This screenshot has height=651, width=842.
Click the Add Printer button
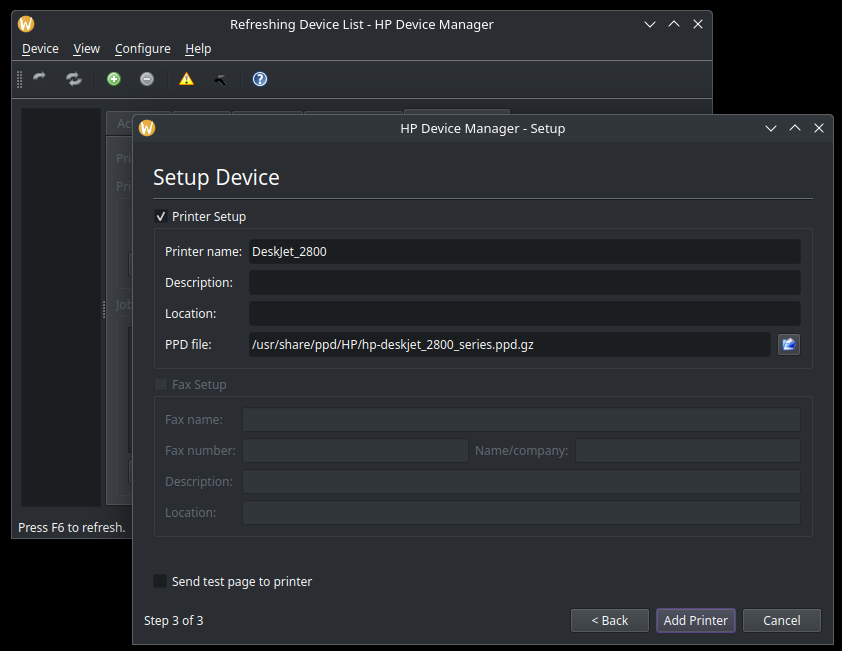tap(695, 620)
